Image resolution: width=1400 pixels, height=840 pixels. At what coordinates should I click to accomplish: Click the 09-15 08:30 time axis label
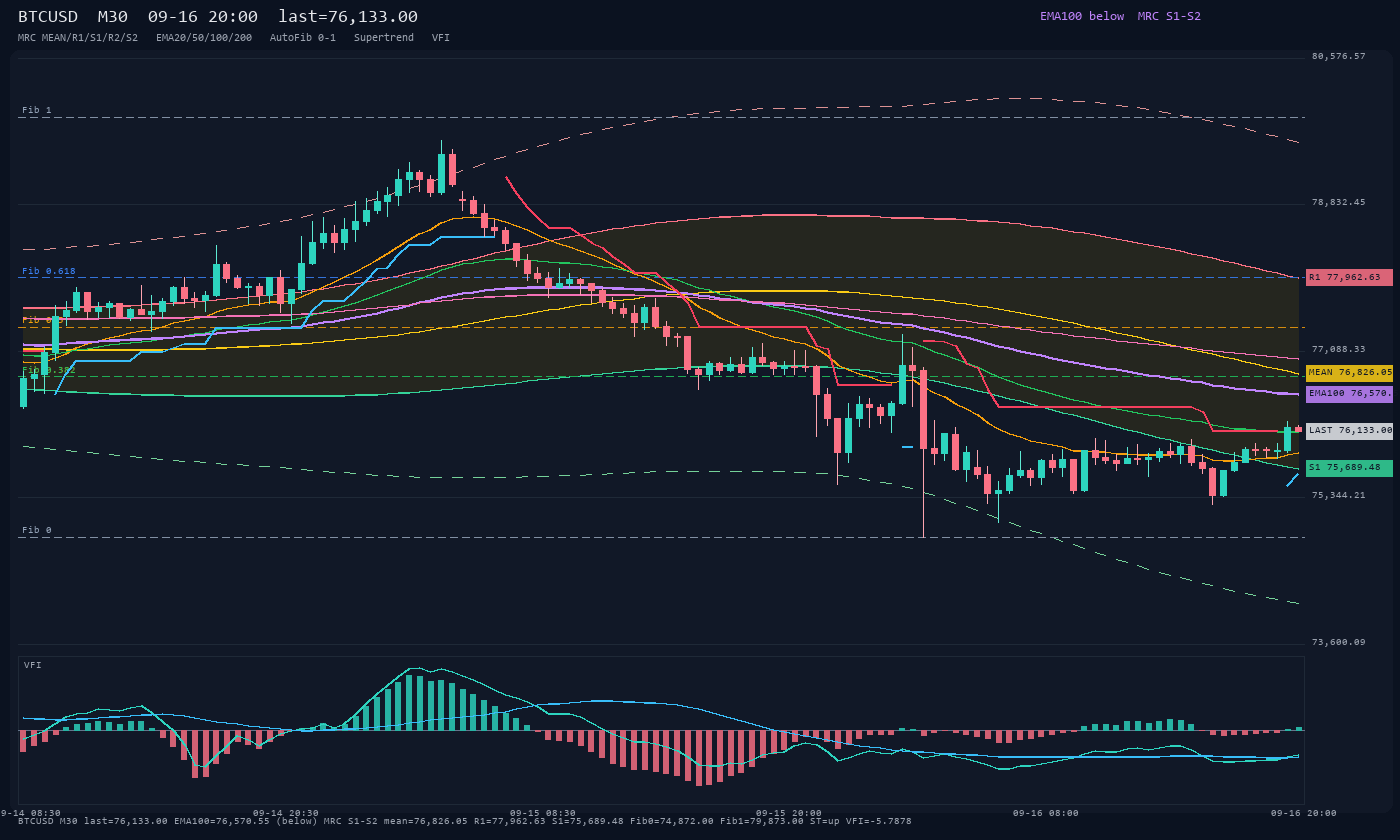click(543, 813)
